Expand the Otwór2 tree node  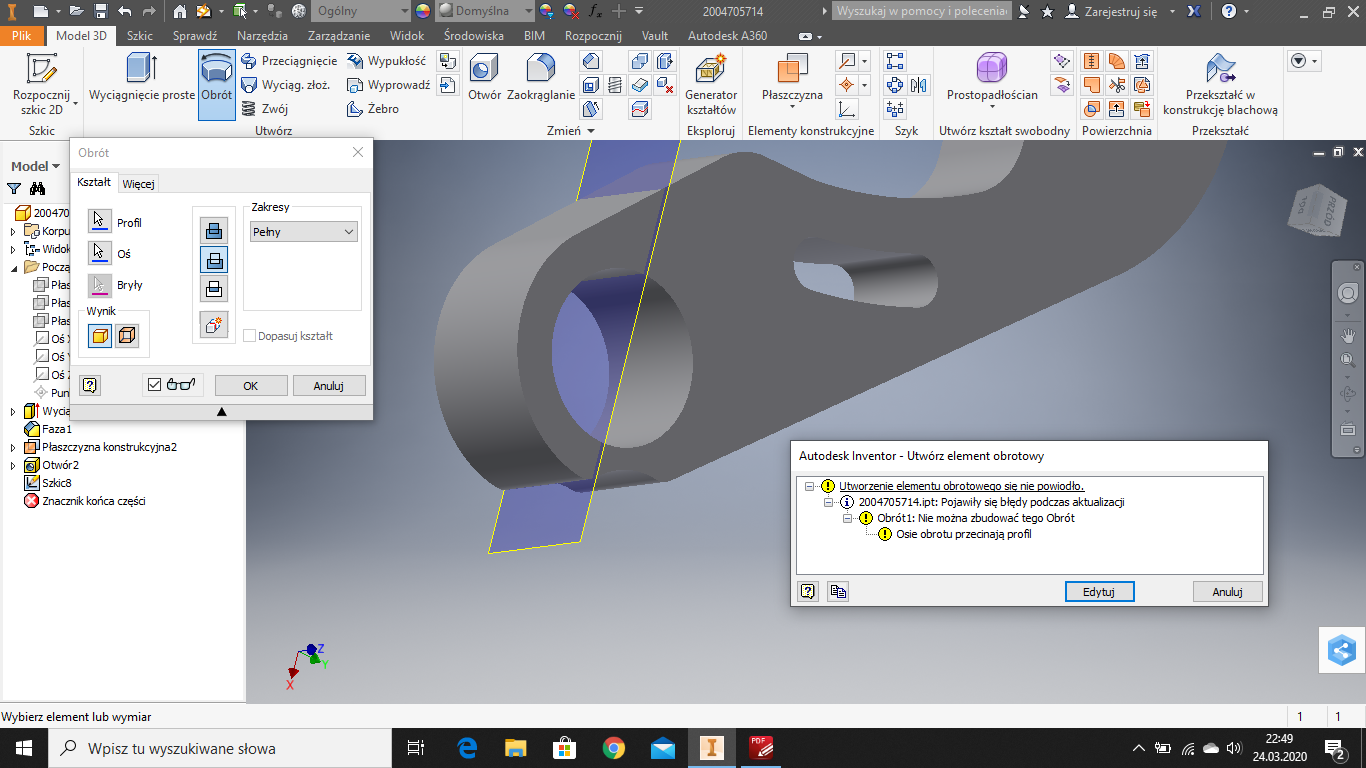[x=13, y=465]
